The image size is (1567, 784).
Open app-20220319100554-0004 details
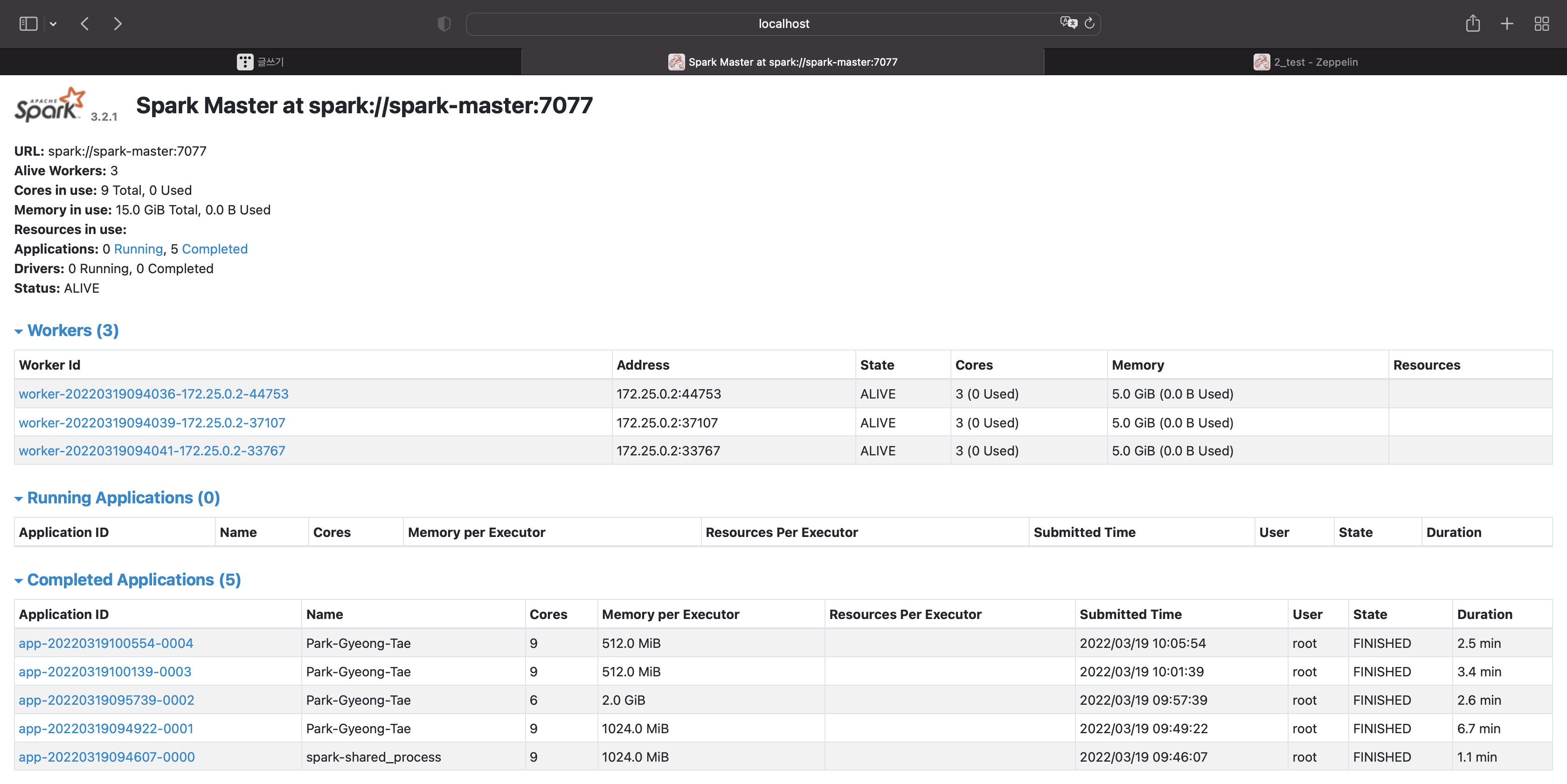(106, 643)
